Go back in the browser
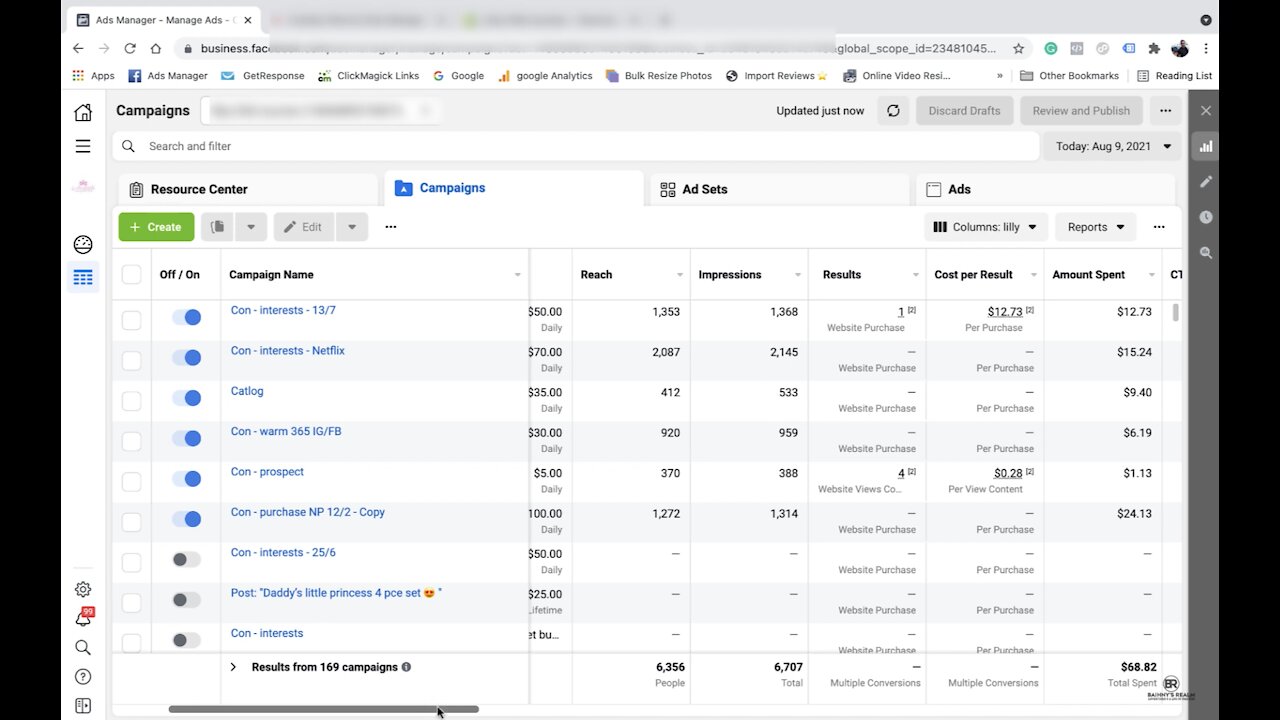 click(x=78, y=48)
